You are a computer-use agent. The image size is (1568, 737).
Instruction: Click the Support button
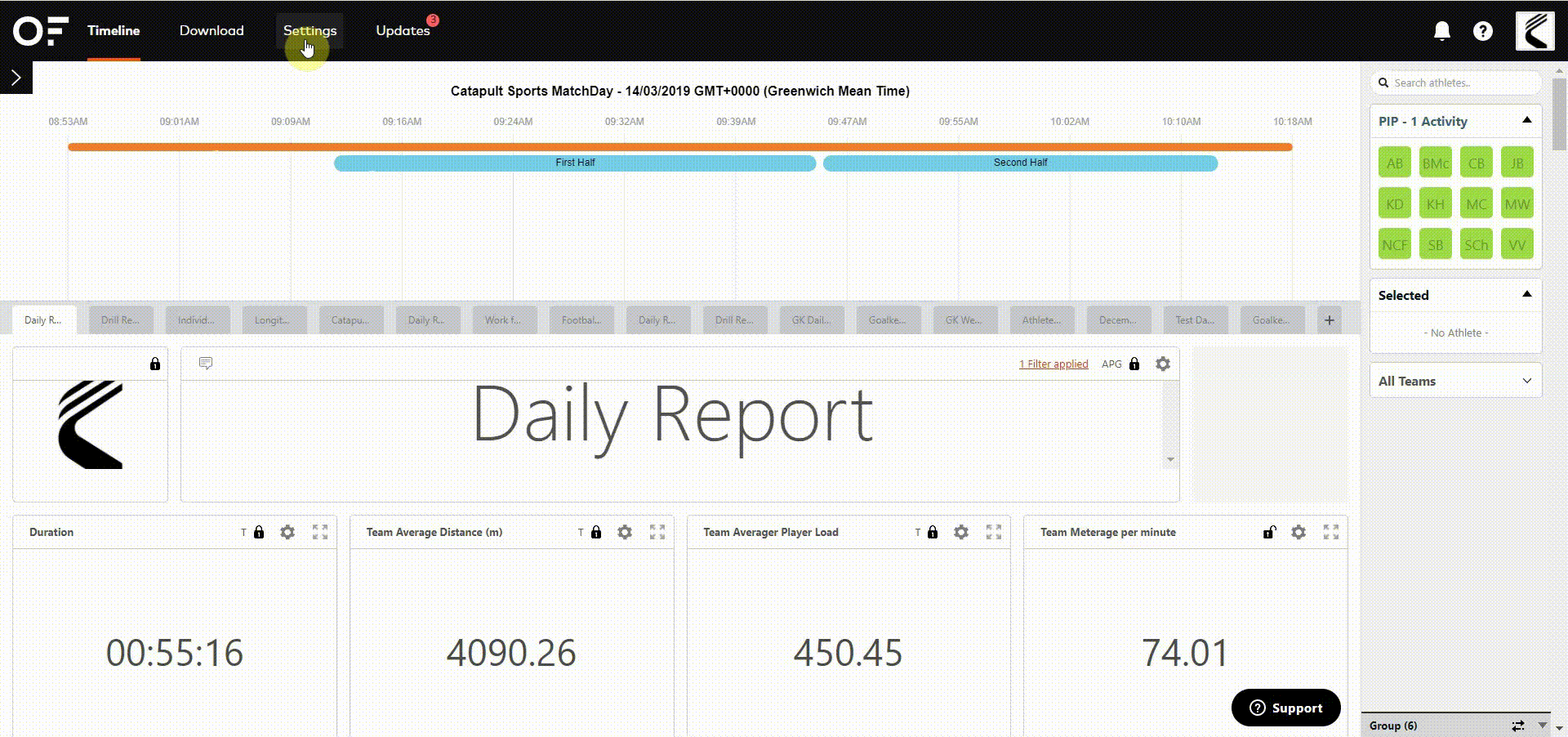click(x=1286, y=708)
